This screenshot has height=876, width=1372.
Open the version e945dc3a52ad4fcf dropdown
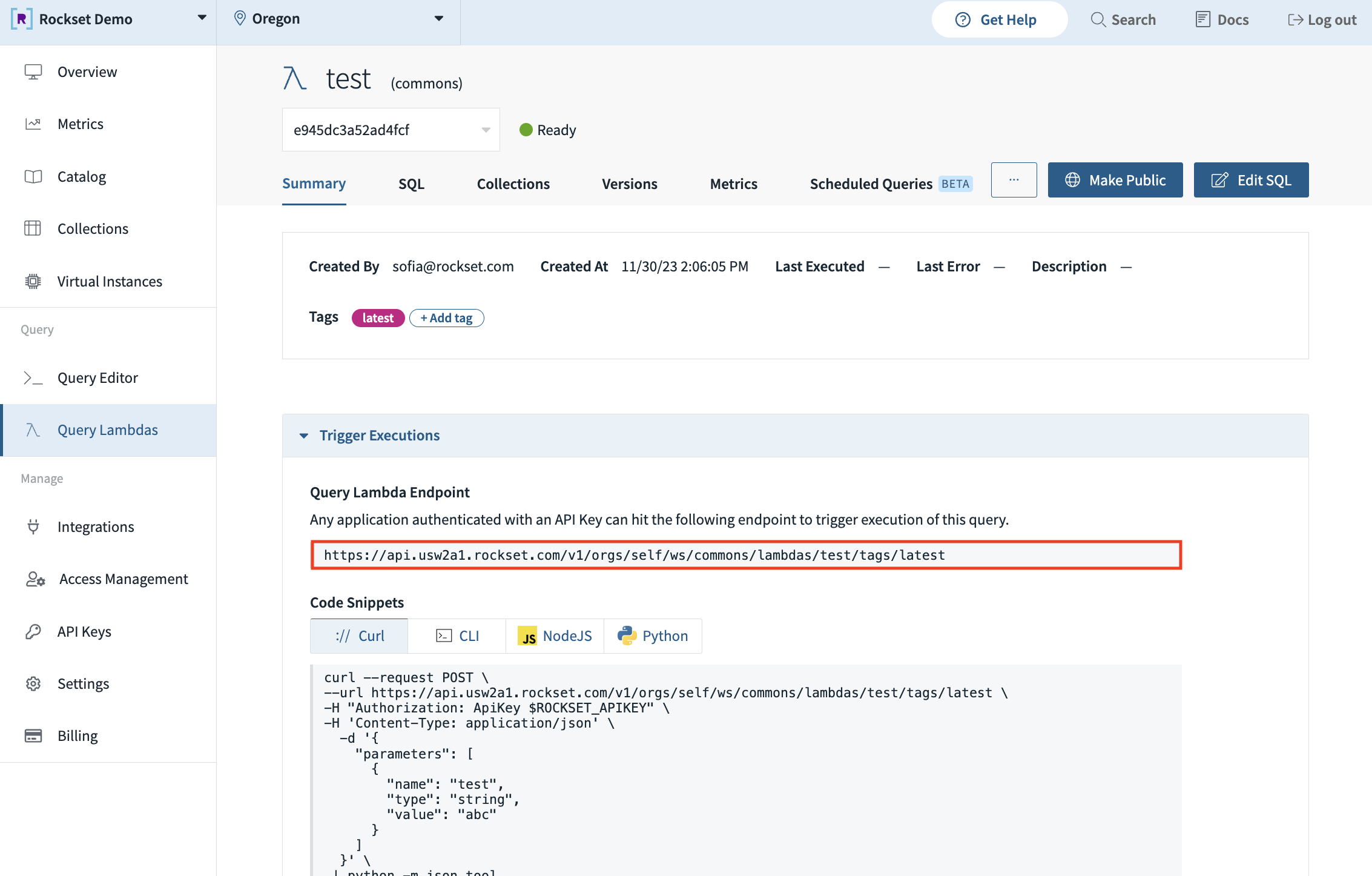(x=391, y=130)
